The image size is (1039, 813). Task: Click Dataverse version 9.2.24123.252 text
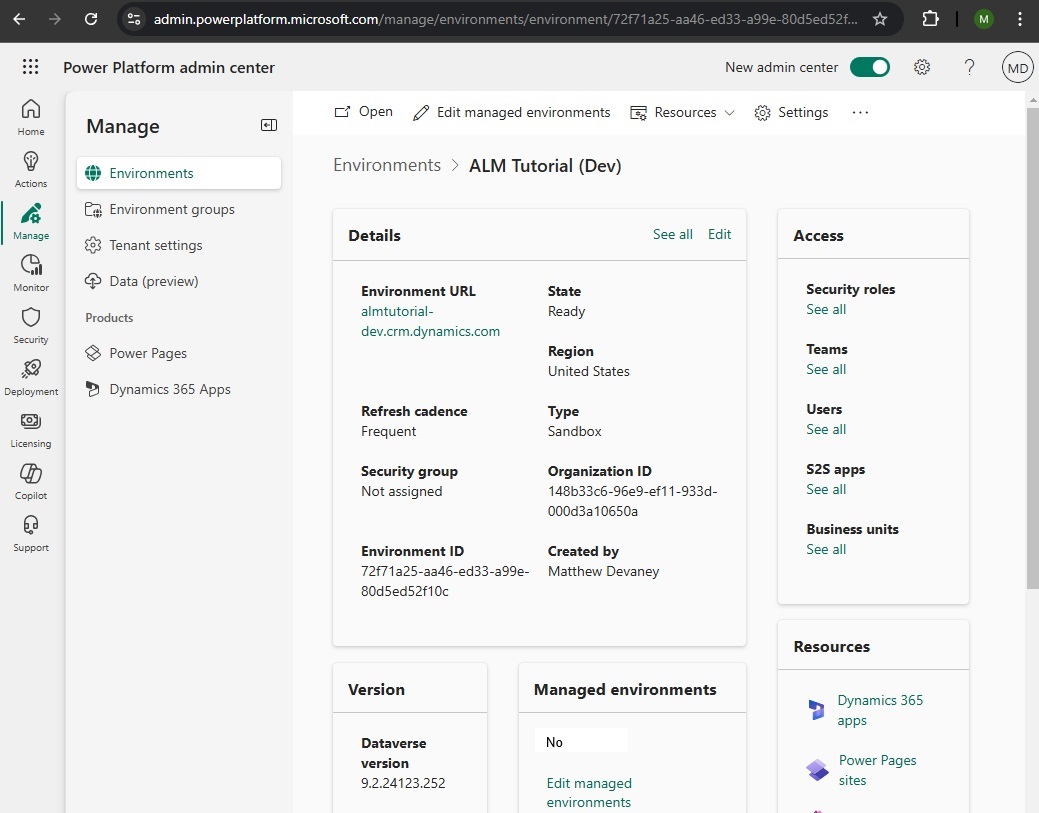[403, 783]
